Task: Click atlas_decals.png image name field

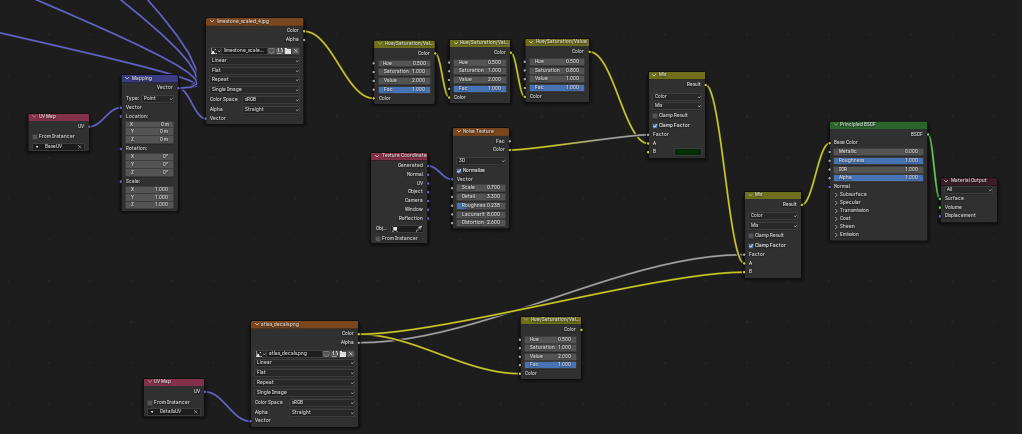Action: click(x=295, y=353)
